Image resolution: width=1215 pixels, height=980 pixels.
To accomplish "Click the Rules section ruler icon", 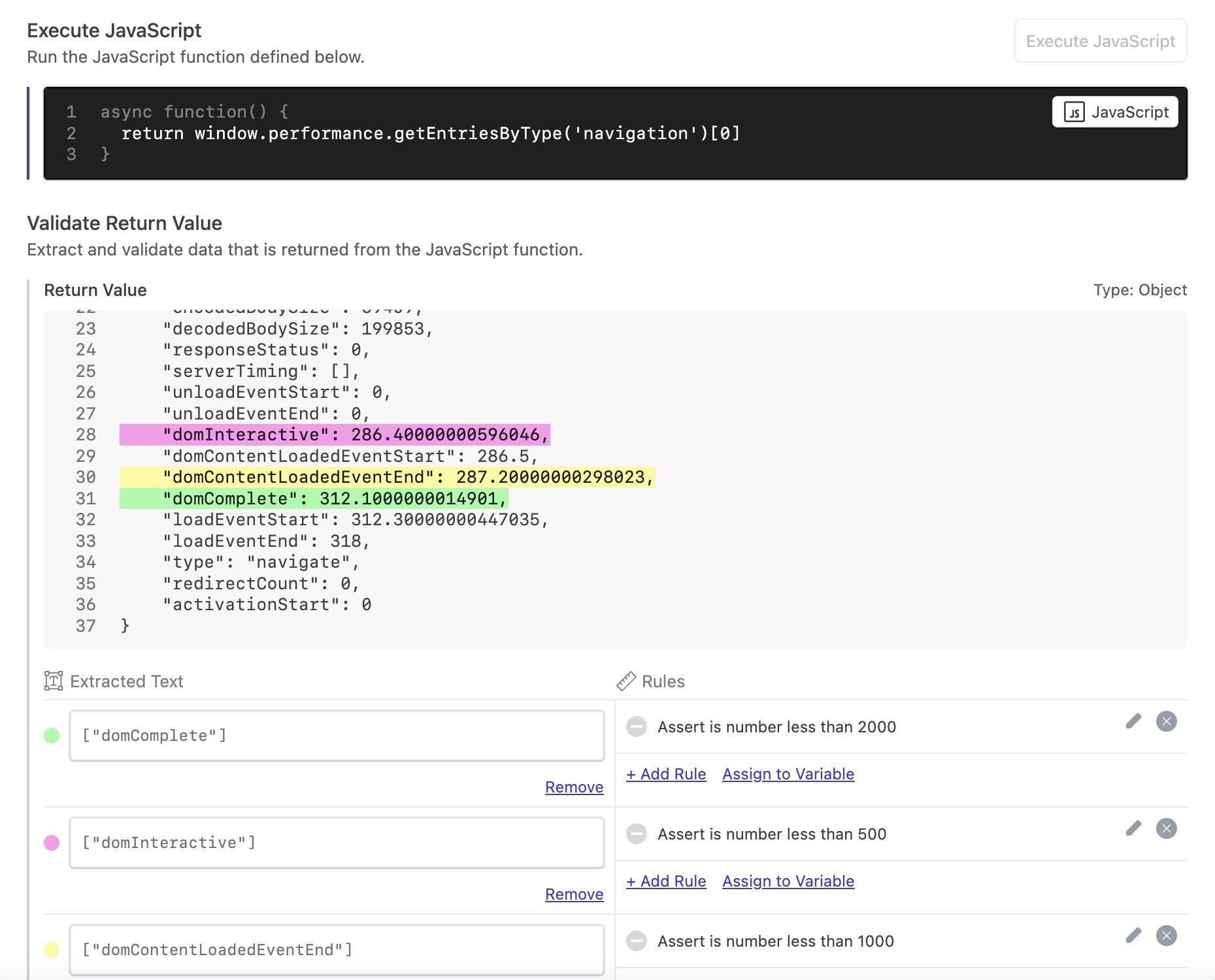I will pyautogui.click(x=627, y=681).
